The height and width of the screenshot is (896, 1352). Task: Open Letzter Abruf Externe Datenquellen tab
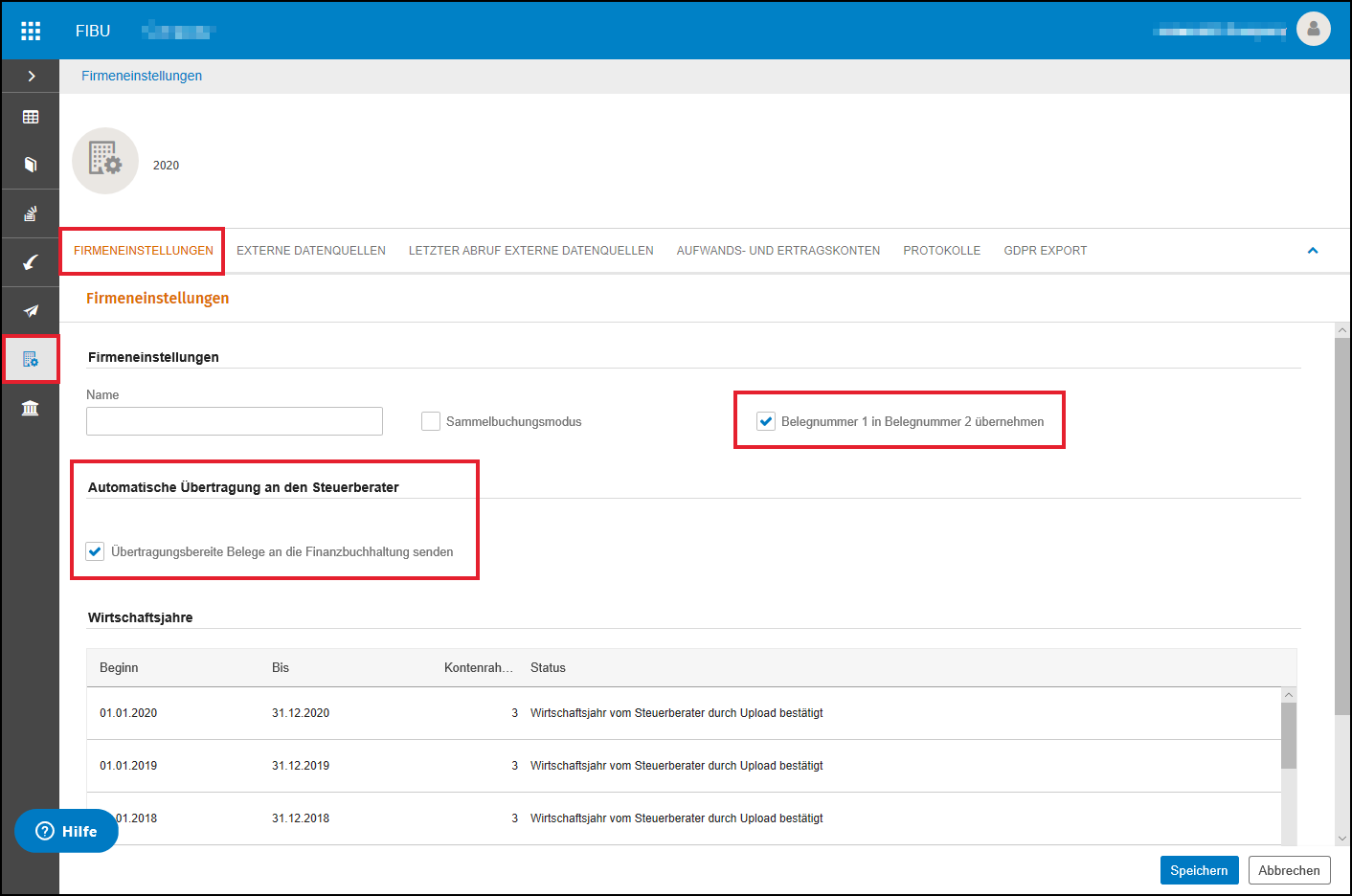click(x=531, y=251)
